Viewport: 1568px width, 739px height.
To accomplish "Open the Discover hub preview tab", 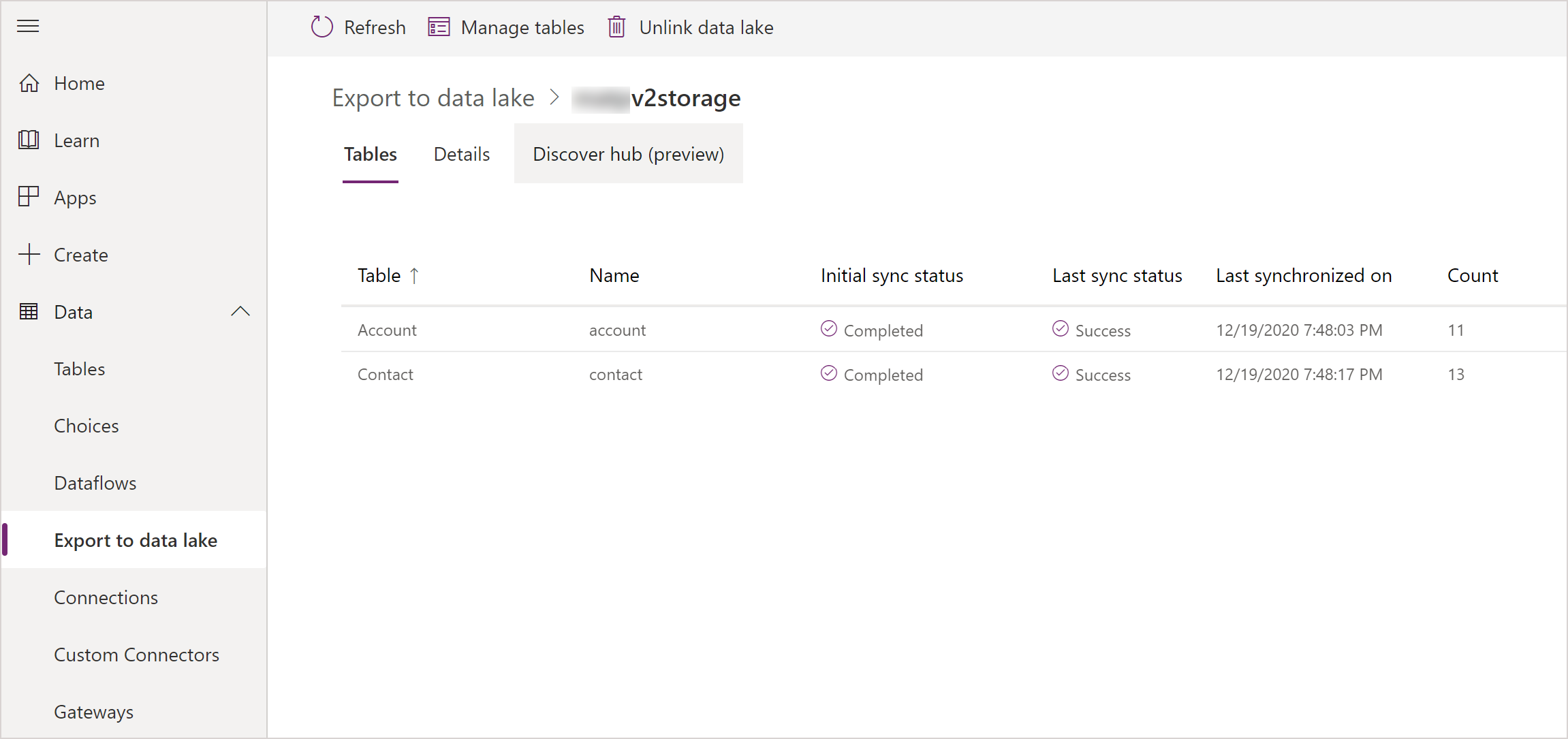I will (x=628, y=154).
